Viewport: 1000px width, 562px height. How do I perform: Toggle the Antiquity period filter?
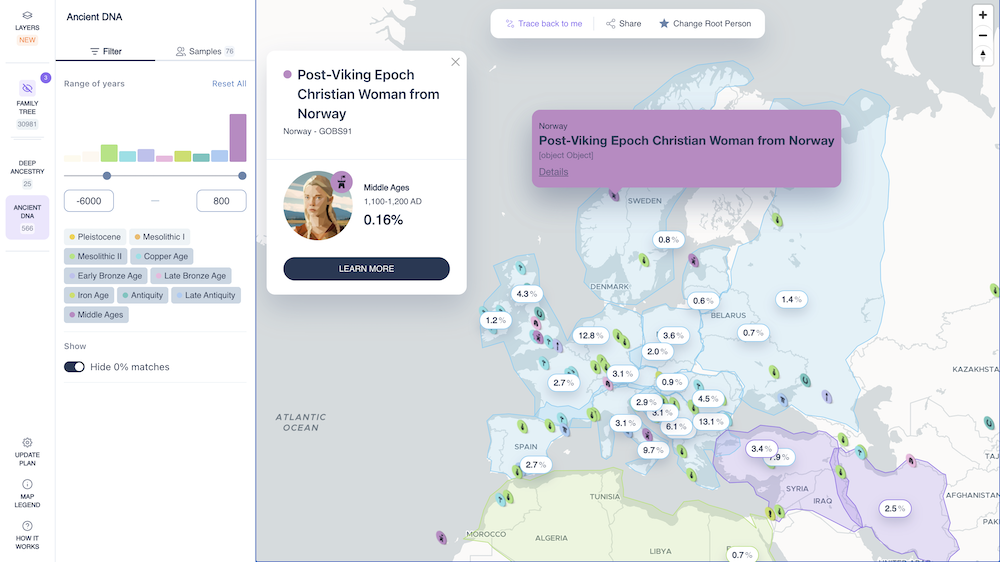pos(143,295)
